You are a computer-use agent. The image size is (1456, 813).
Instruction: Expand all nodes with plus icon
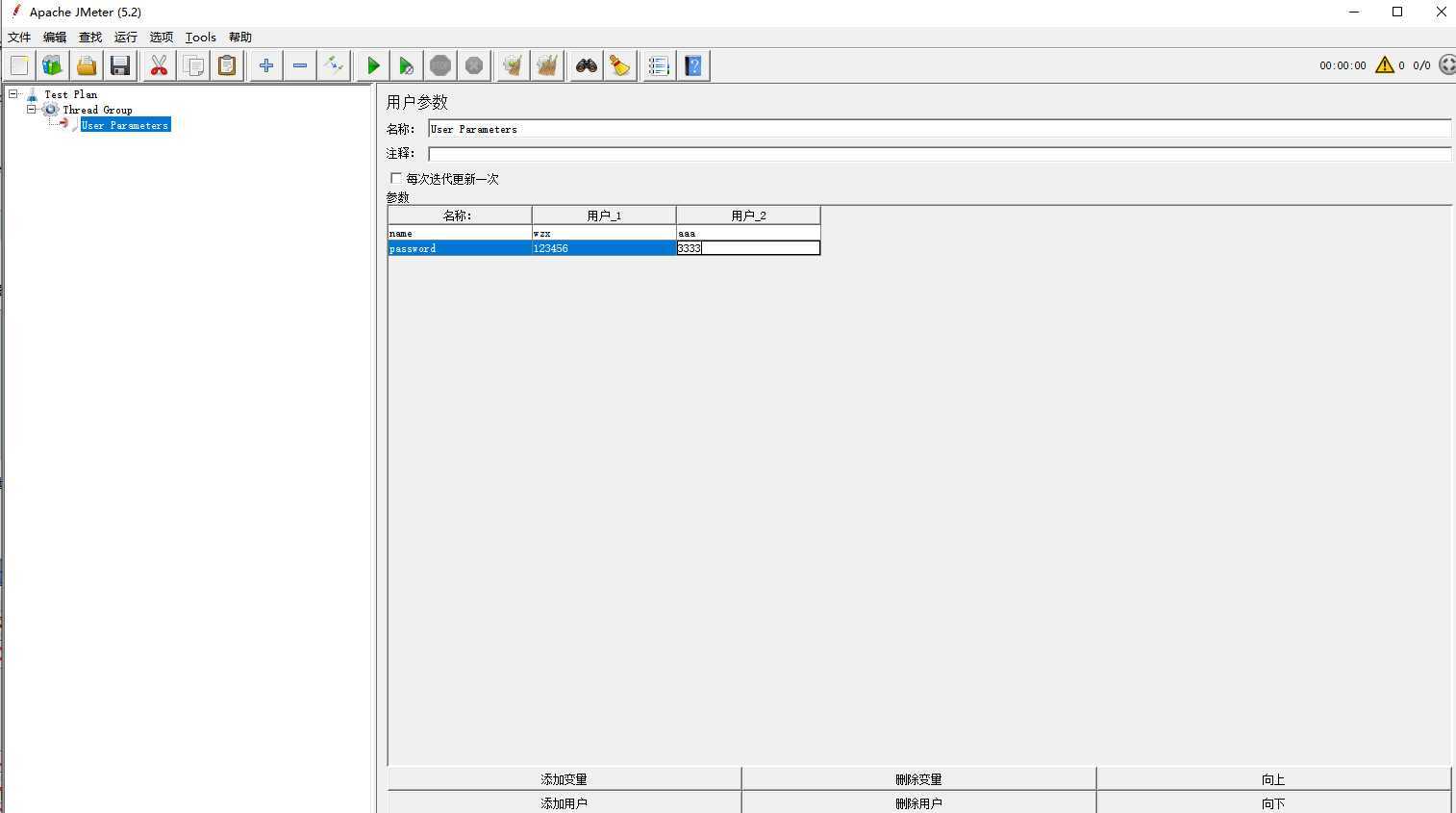point(266,65)
